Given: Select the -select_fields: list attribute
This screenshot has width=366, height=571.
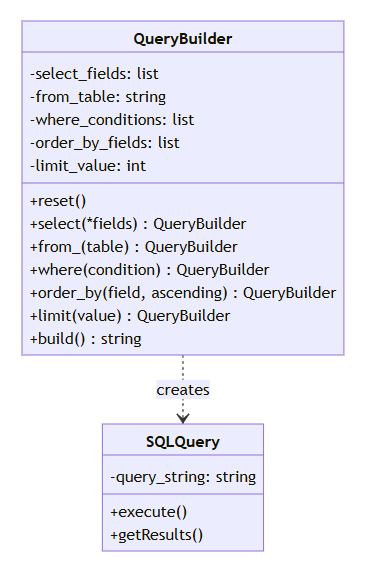Looking at the screenshot, I should 94,74.
